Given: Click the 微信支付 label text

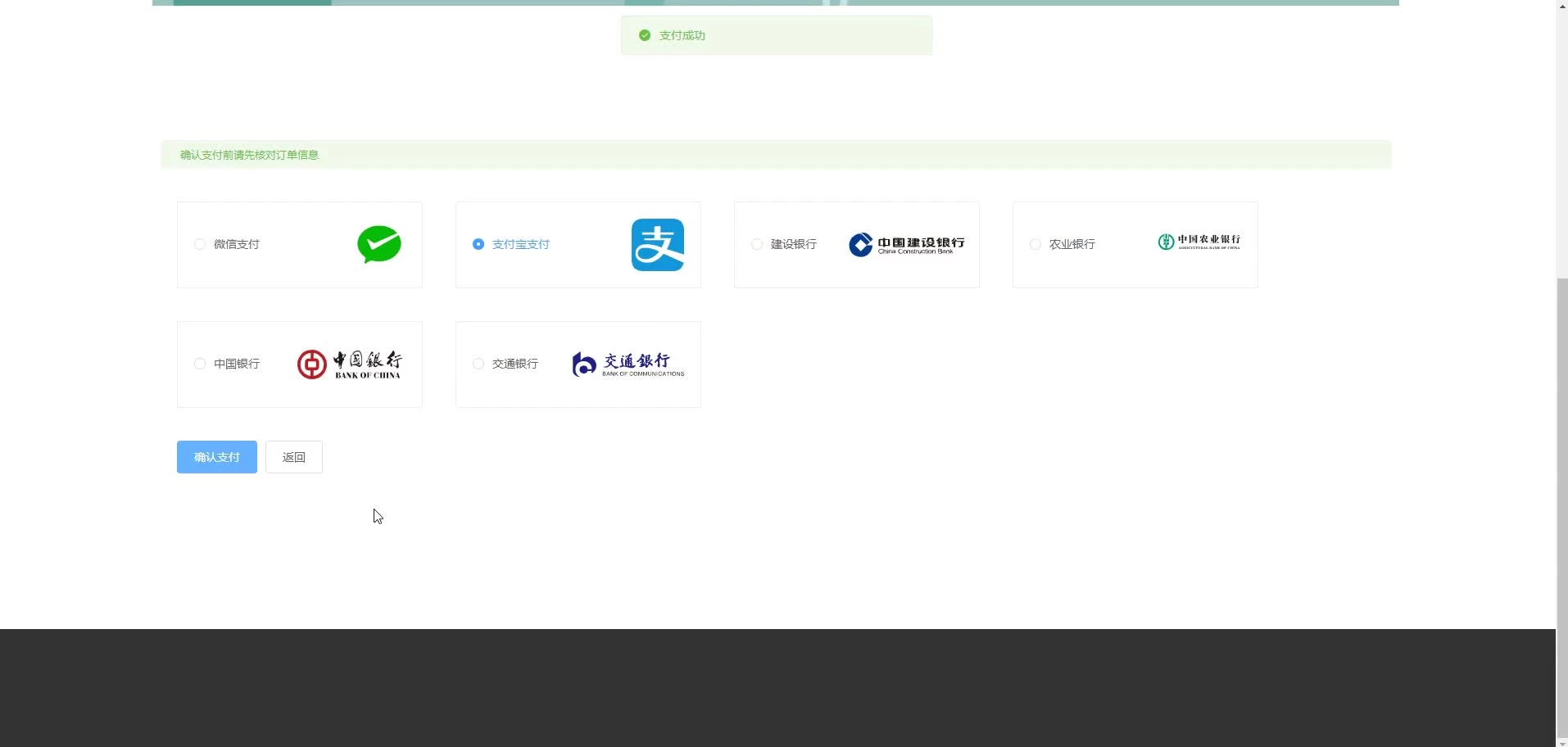Looking at the screenshot, I should [x=237, y=244].
